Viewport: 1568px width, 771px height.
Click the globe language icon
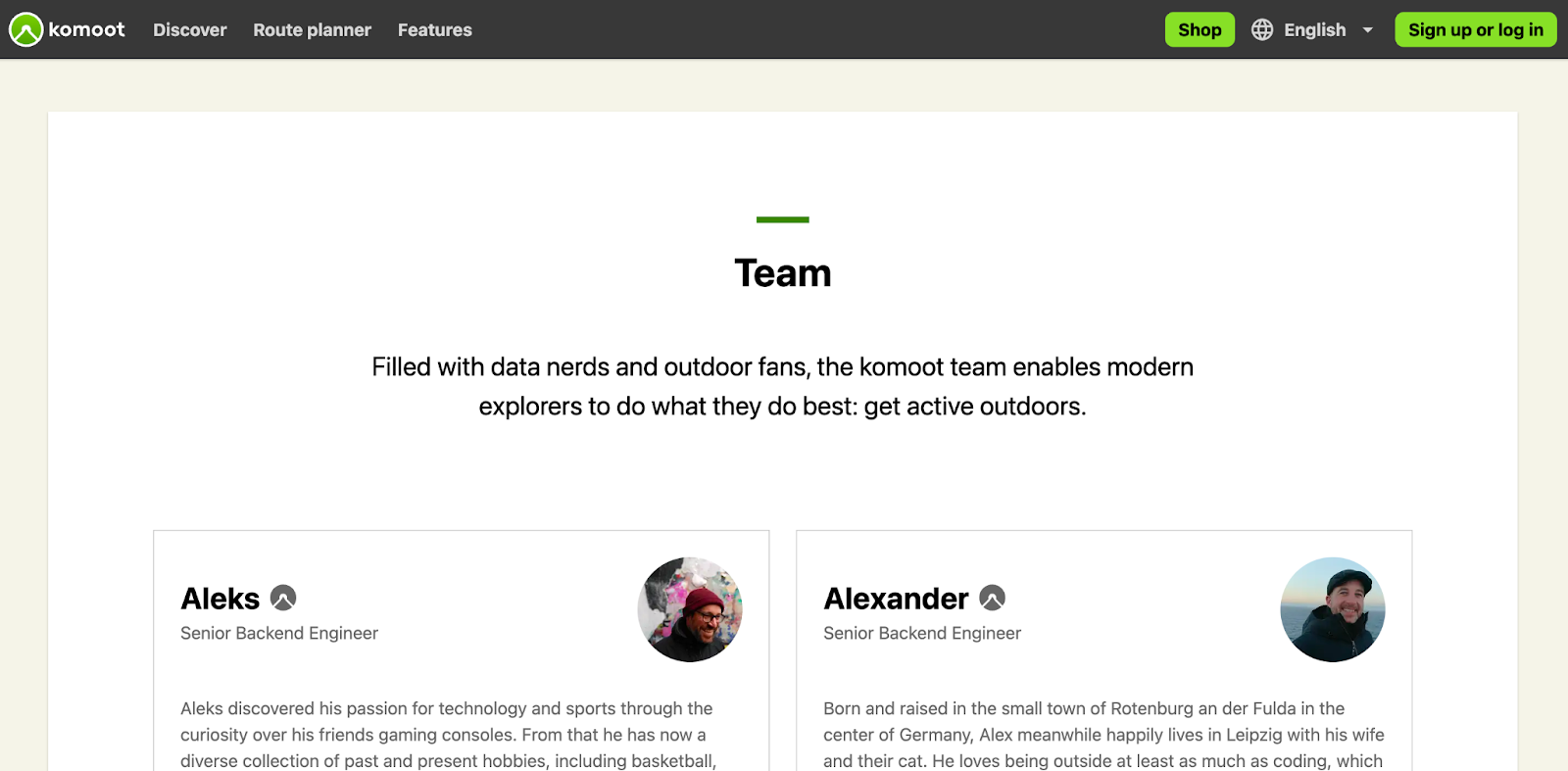1262,29
